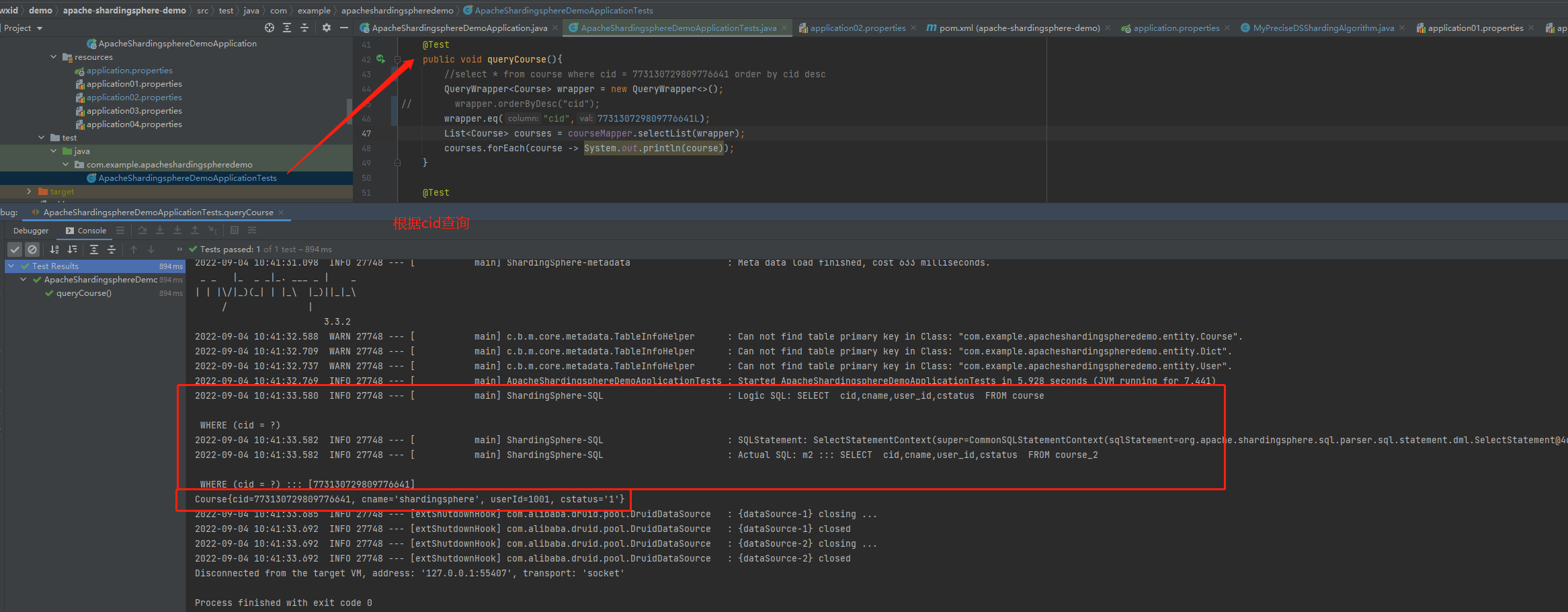This screenshot has height=612, width=1568.
Task: Collapse the ApacheShardingsphereDemo test class node
Action: [24, 280]
